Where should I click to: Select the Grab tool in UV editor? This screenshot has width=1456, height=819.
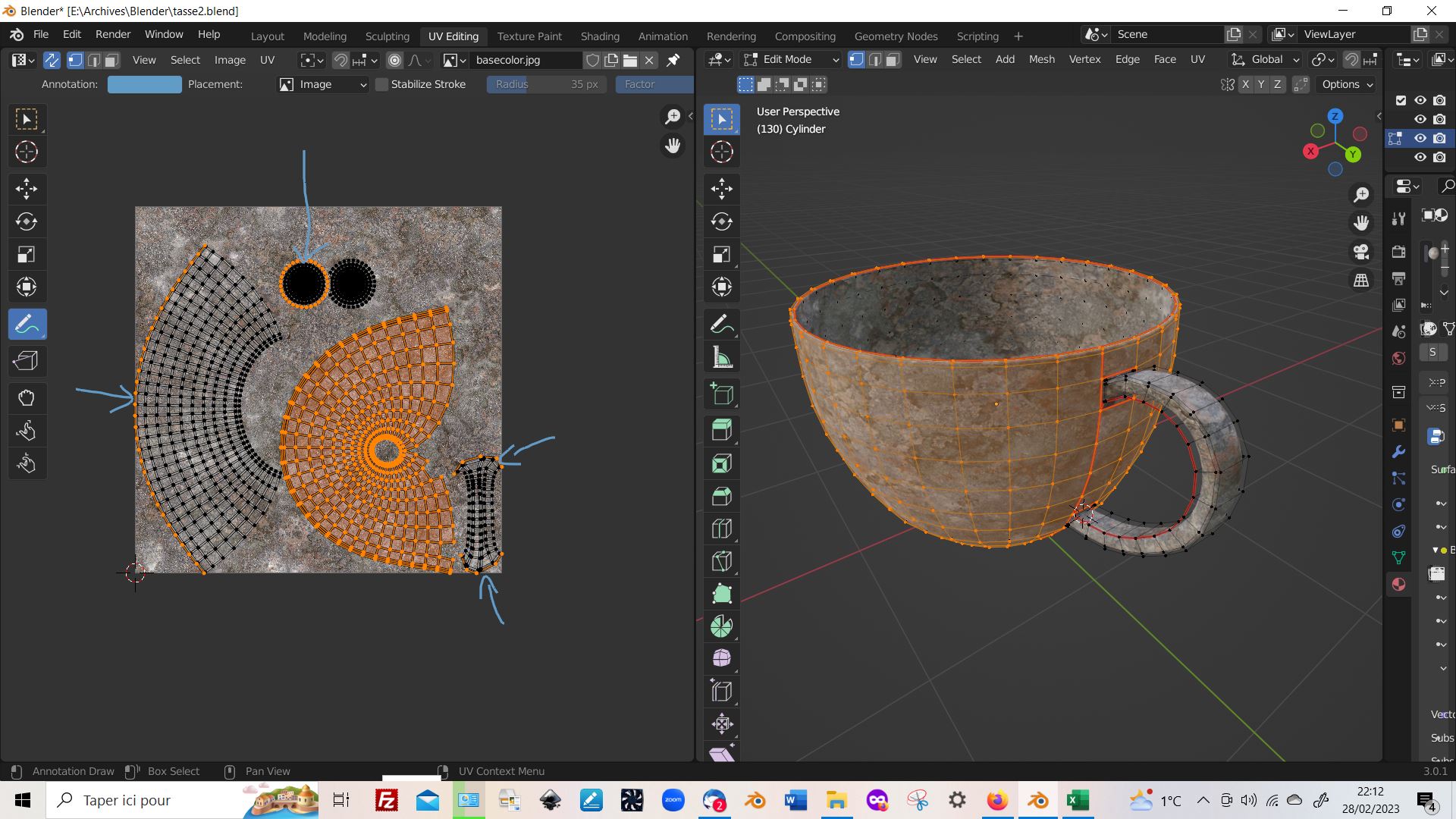point(27,398)
